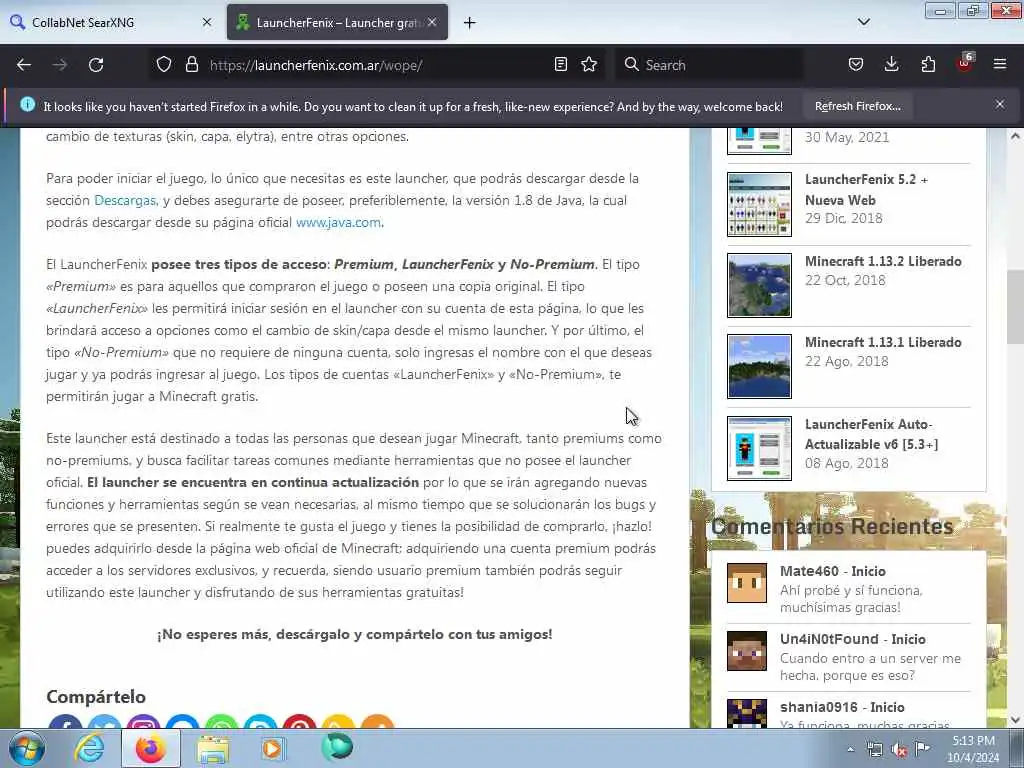Go back to the previous page
Image resolution: width=1024 pixels, height=768 pixels.
[x=24, y=65]
